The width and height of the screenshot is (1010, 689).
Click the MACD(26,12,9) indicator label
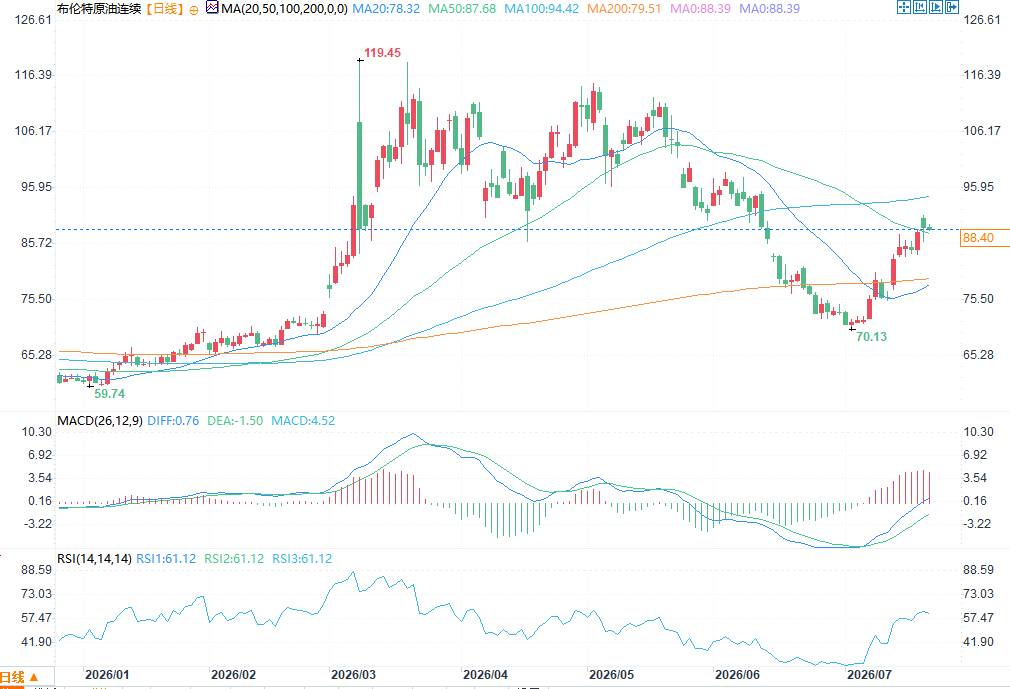pyautogui.click(x=100, y=420)
